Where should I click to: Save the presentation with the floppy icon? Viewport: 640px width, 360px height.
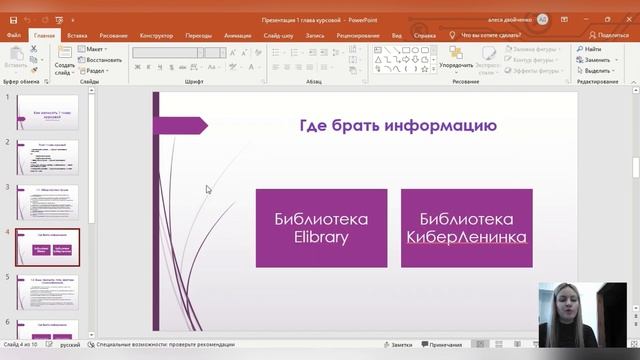pyautogui.click(x=13, y=20)
